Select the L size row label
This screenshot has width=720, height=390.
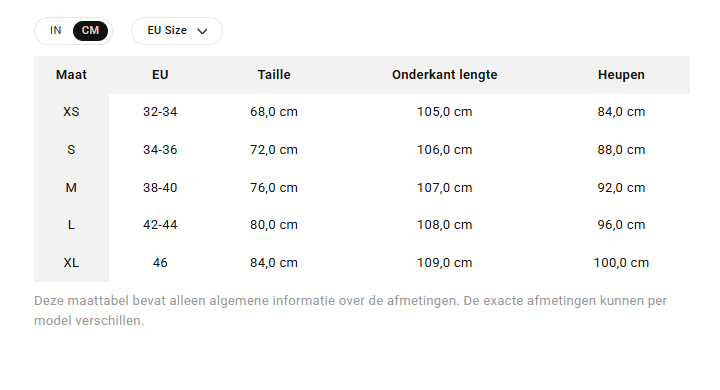pos(71,225)
